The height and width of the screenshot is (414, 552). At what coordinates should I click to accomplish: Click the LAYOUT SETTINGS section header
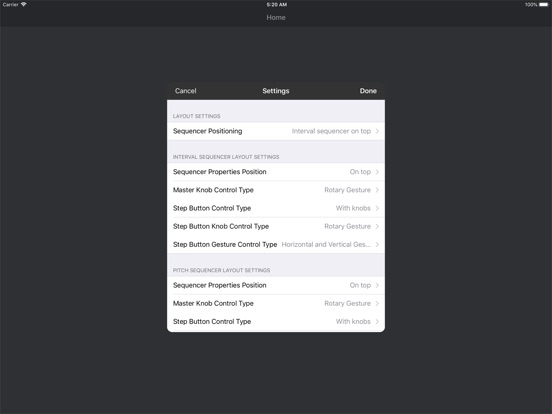196,116
